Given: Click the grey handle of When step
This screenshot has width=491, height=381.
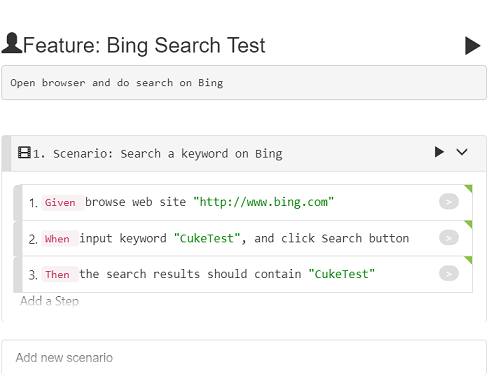Looking at the screenshot, I should point(17,238).
